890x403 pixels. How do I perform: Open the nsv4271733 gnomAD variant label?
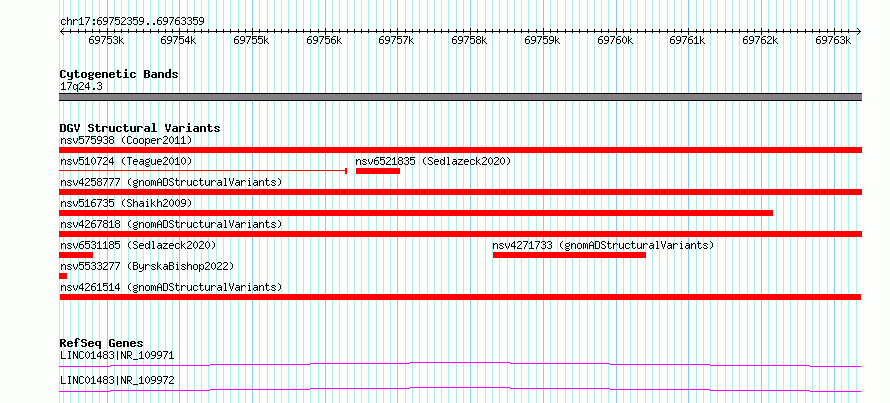(x=603, y=246)
